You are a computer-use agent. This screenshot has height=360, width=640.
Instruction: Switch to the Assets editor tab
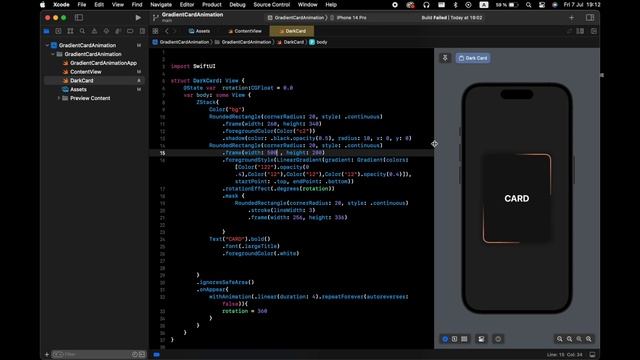tap(199, 31)
